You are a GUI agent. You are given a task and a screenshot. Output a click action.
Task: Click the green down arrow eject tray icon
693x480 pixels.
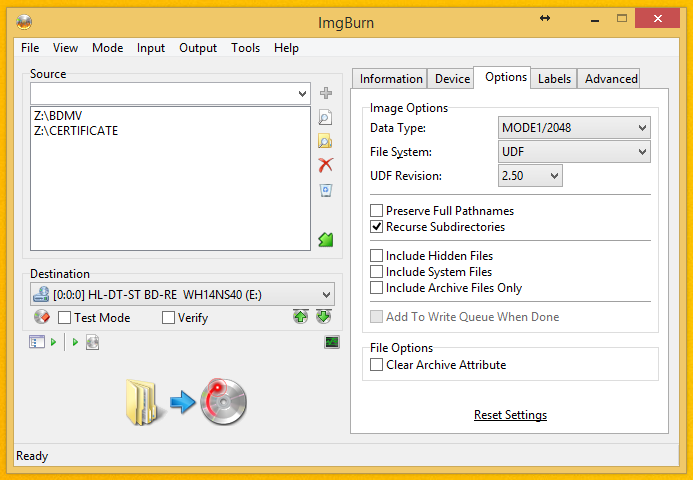click(324, 316)
